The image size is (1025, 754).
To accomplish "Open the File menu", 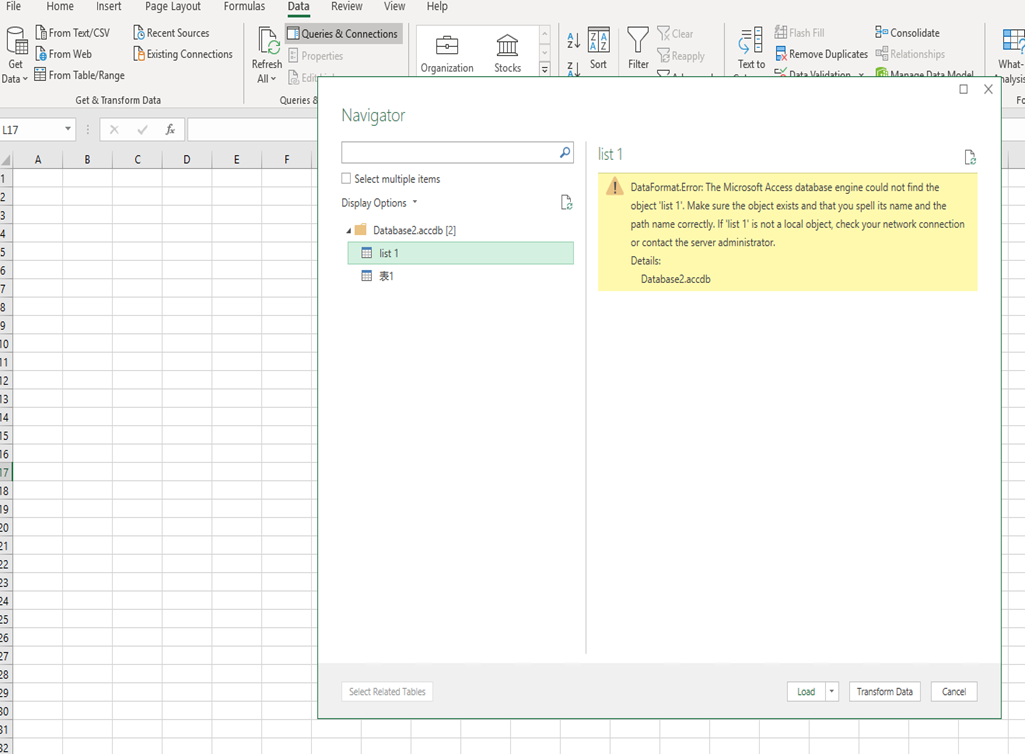I will point(13,7).
